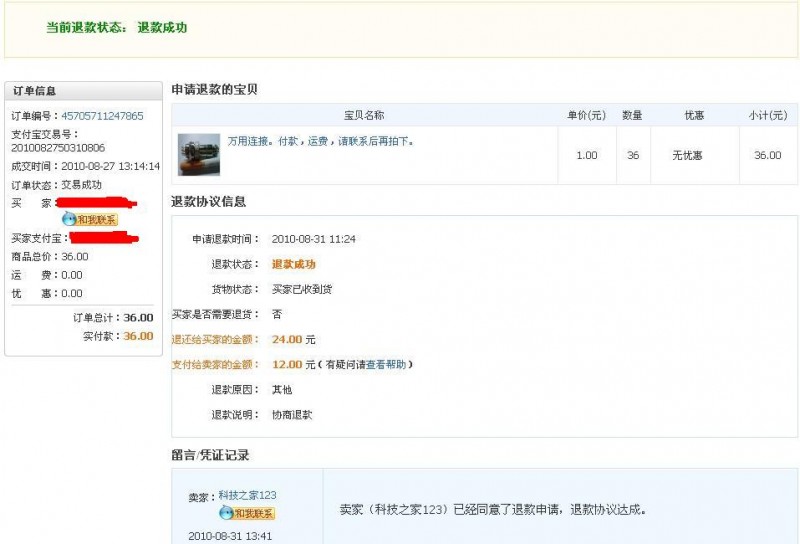
Task: Click the 优惠 column header
Action: point(693,115)
